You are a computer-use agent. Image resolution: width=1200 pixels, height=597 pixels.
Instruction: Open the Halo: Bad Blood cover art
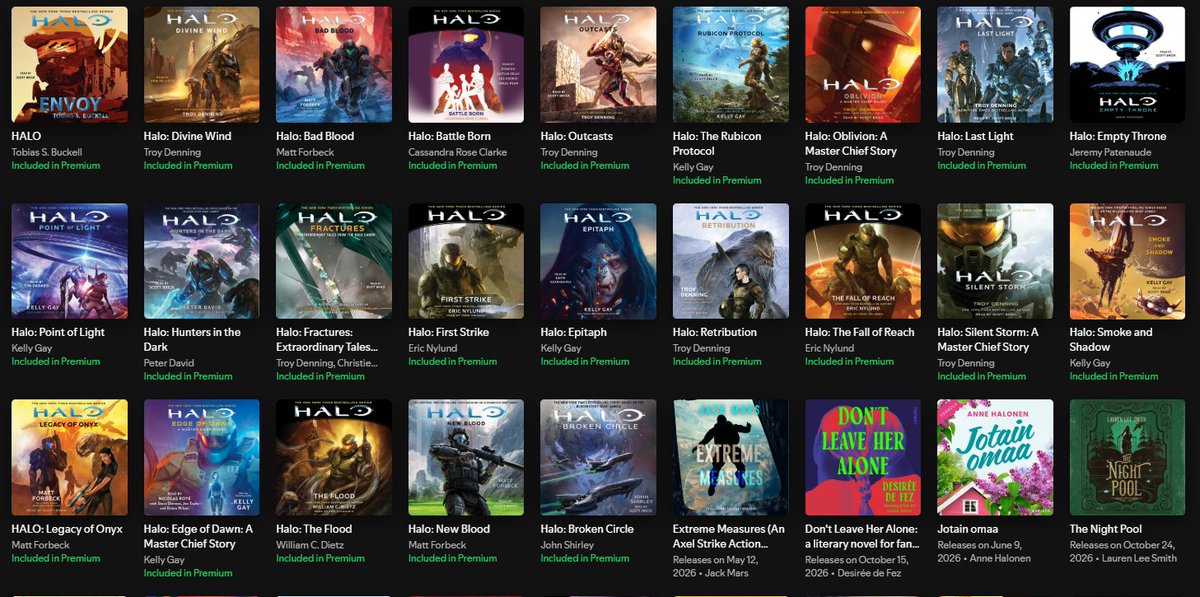334,65
